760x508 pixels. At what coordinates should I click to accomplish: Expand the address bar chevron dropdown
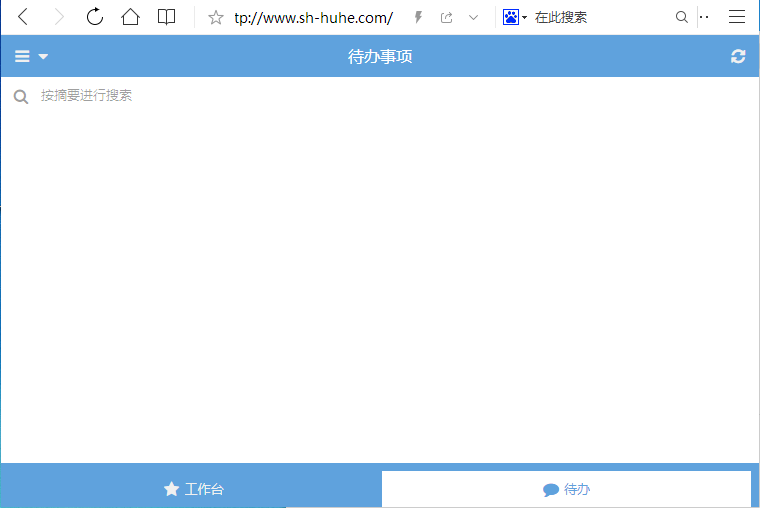tap(473, 18)
